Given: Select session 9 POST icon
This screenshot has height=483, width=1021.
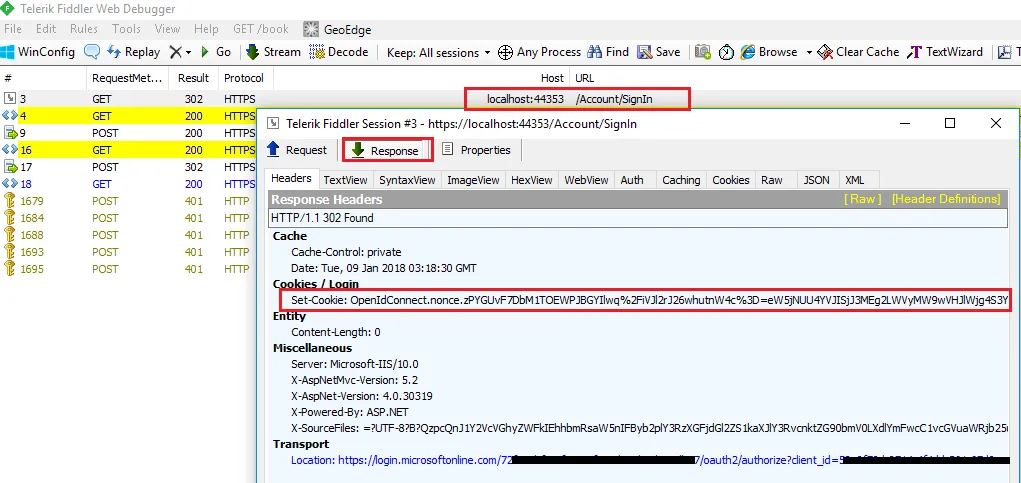Looking at the screenshot, I should (x=10, y=133).
